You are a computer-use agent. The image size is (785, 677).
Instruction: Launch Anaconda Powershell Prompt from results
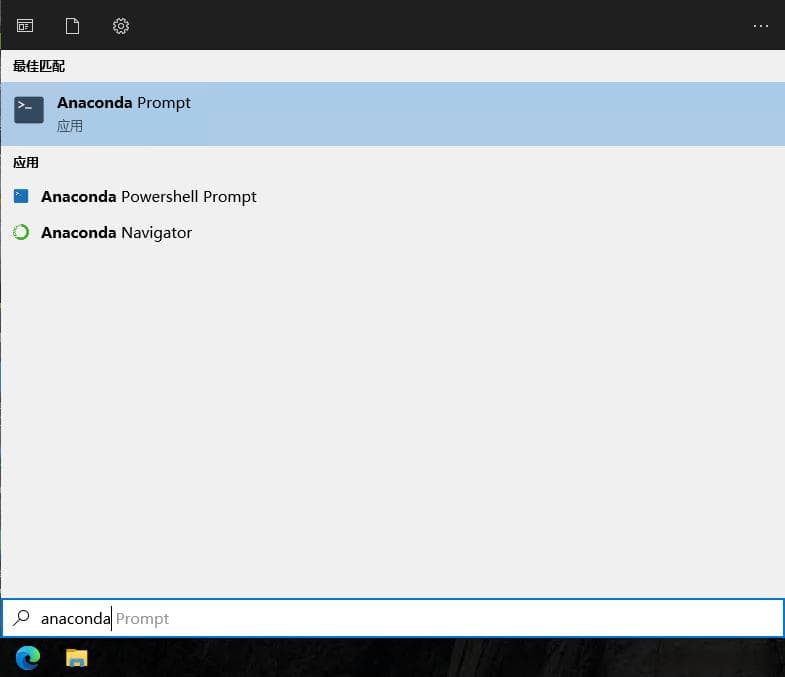(392, 196)
